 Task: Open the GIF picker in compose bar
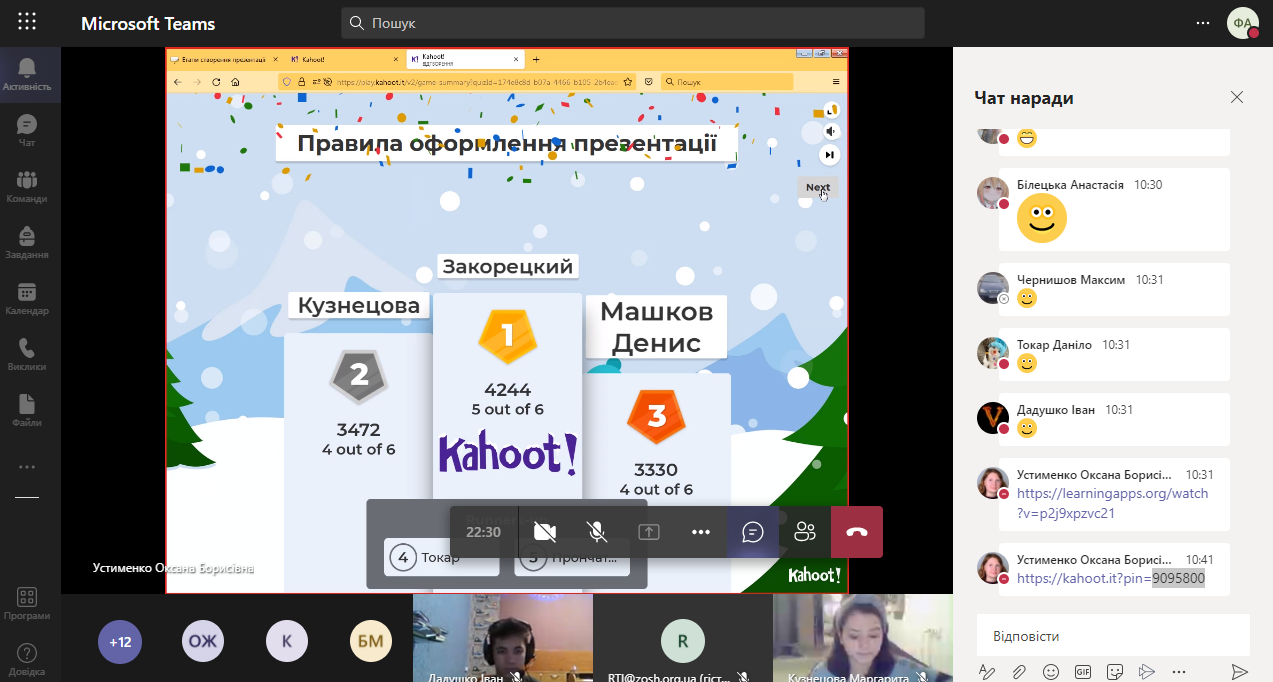1082,671
